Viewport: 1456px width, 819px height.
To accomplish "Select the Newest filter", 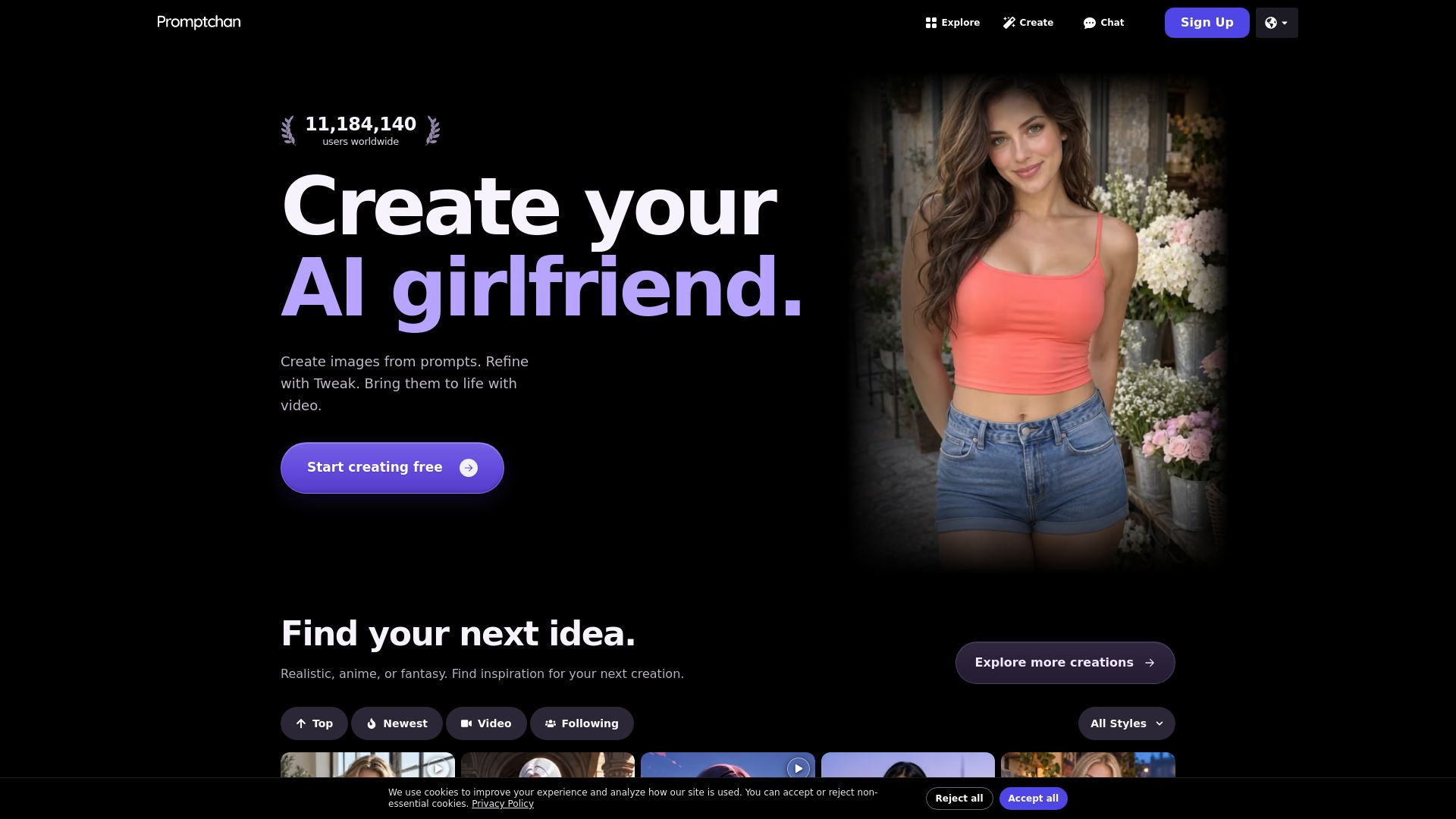I will click(x=397, y=723).
